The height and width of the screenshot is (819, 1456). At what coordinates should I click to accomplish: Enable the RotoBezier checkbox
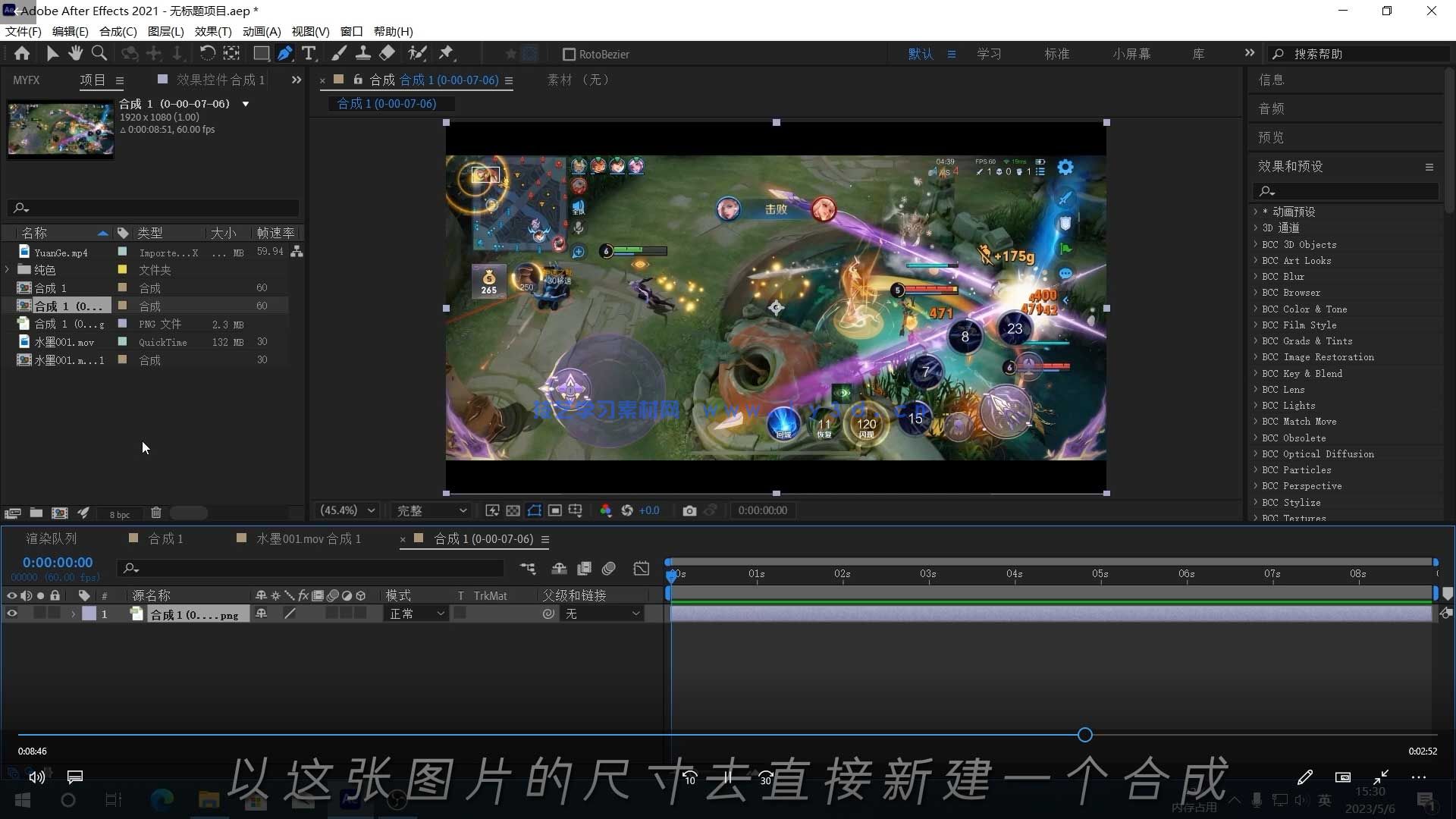569,55
